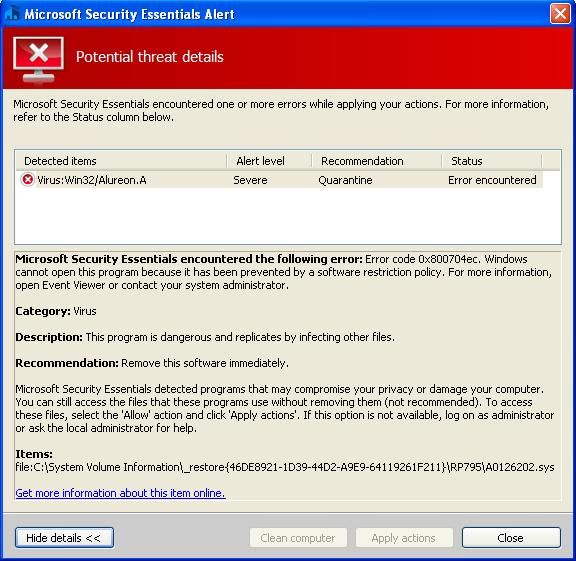The width and height of the screenshot is (576, 561).
Task: Click the infected file path under Items
Action: 285,467
